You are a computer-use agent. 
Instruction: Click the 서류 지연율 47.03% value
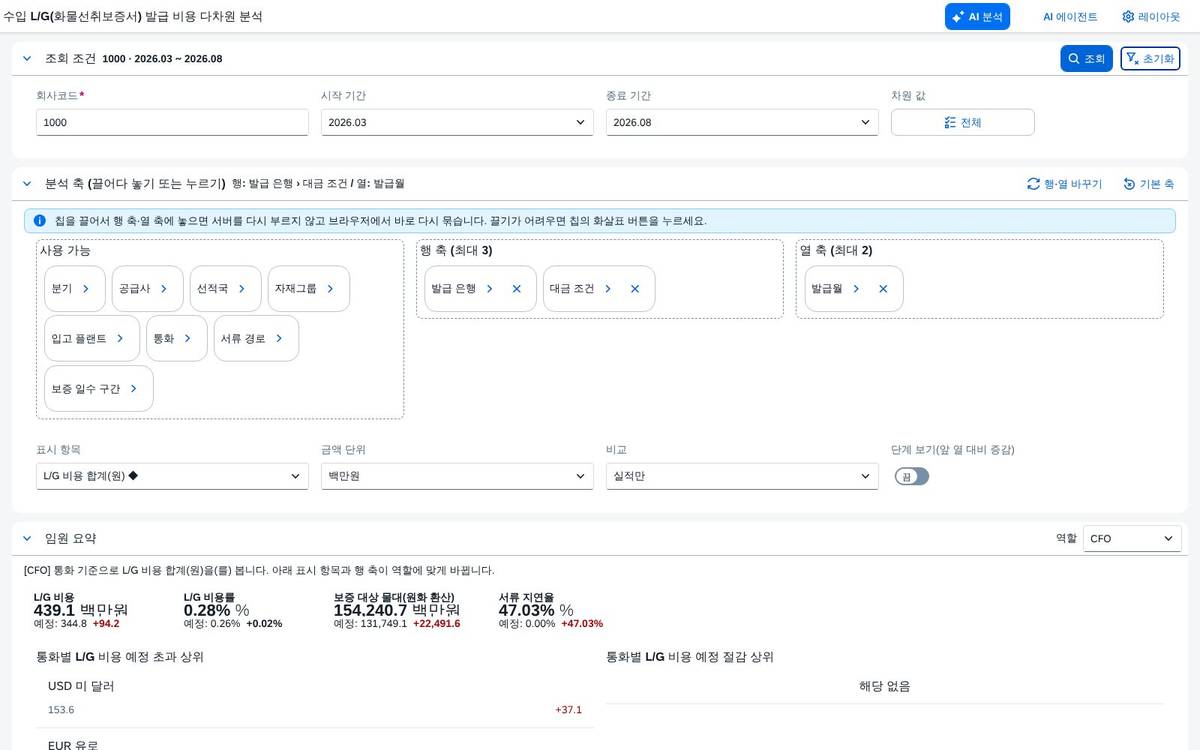(536, 610)
